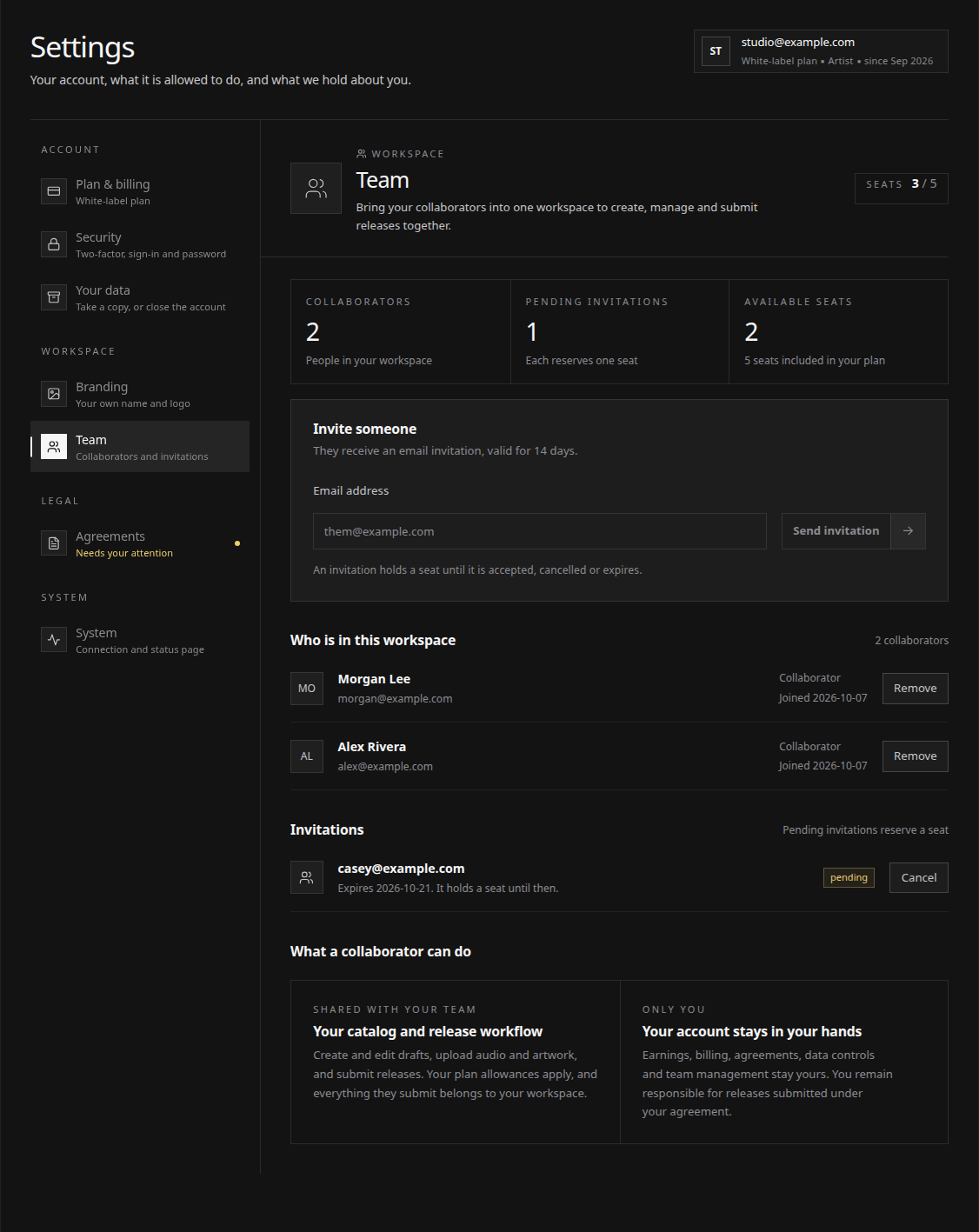Click the studio@example.com account text
Screen dimensions: 979x1232
pos(797,43)
